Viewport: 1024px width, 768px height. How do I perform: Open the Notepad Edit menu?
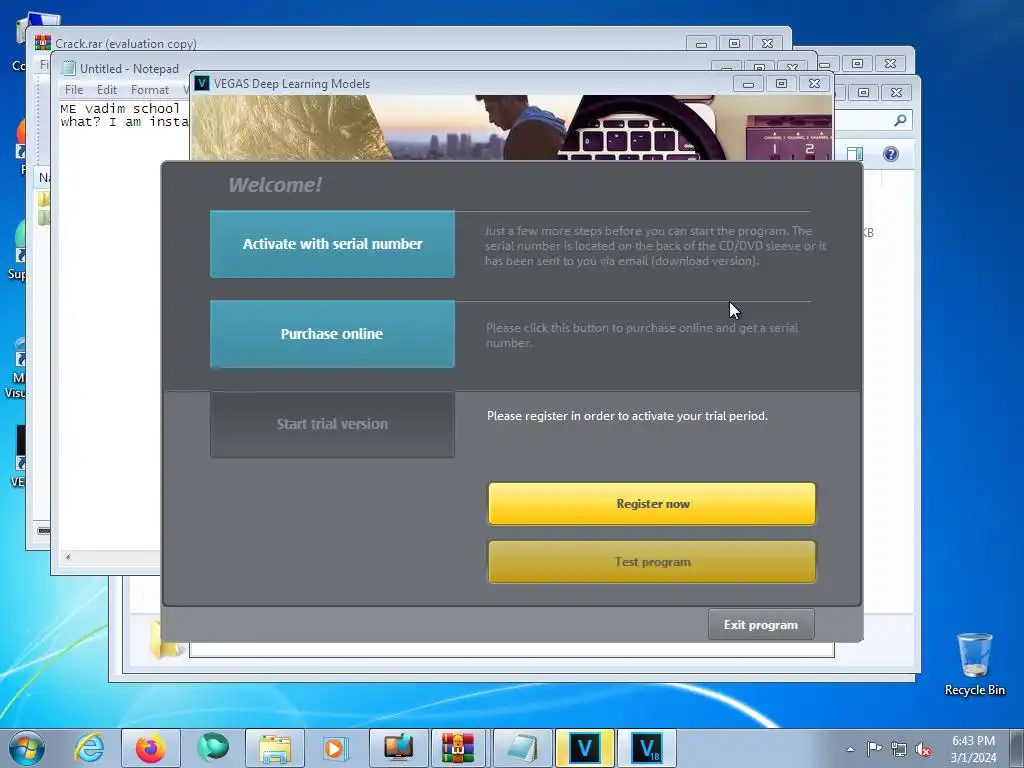pos(106,90)
